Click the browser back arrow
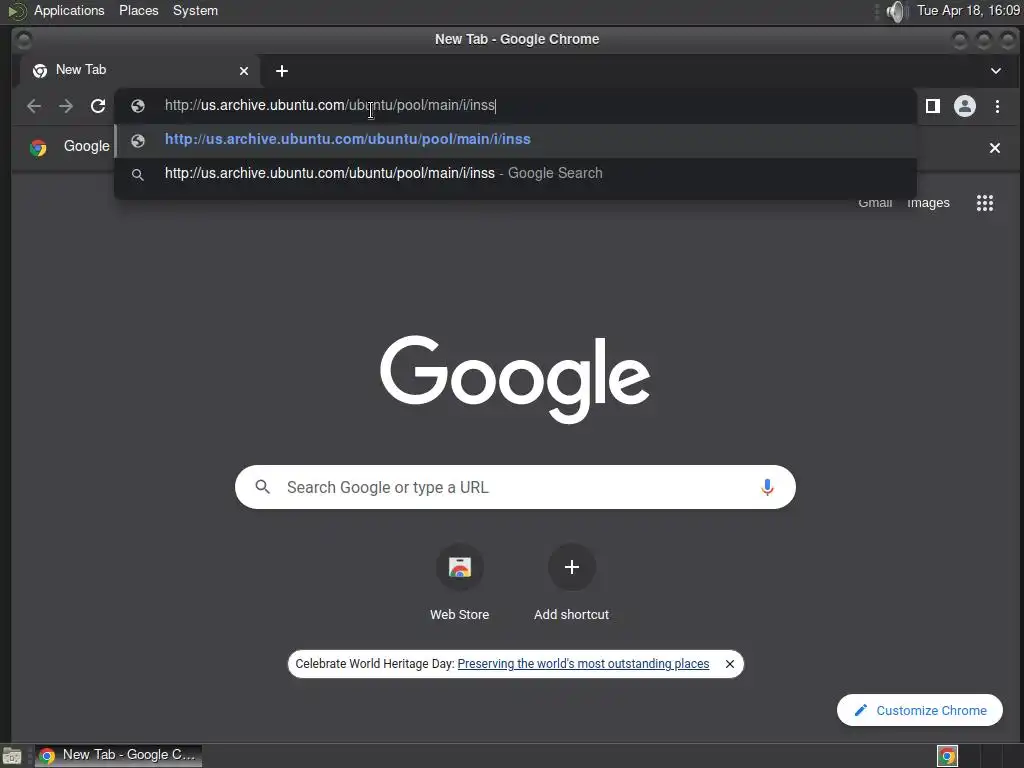This screenshot has width=1024, height=768. pos(34,106)
